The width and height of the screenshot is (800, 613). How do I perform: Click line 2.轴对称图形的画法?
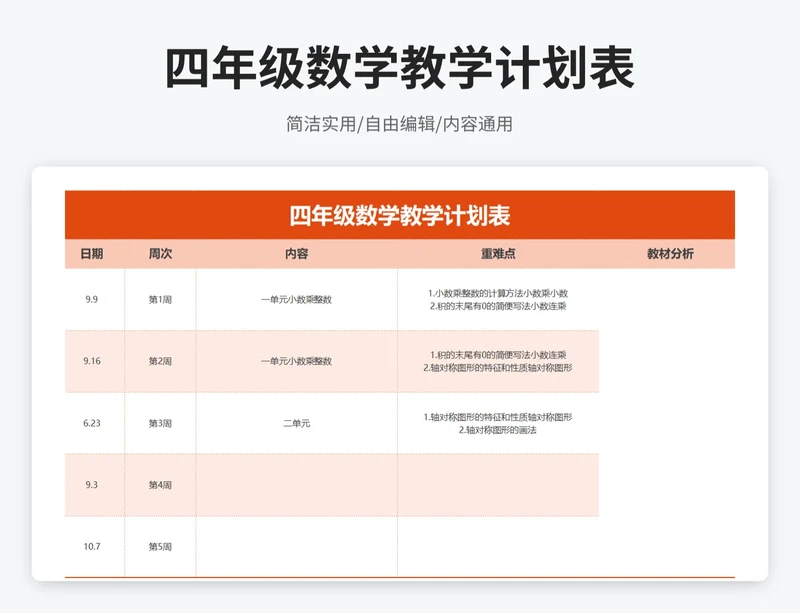pos(498,430)
